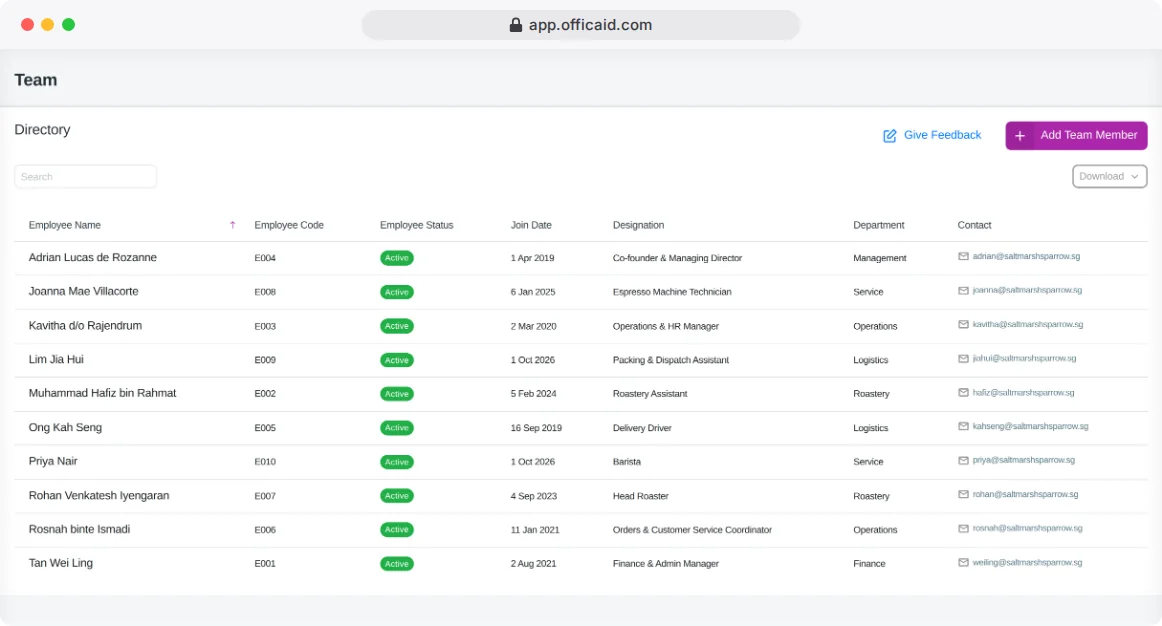
Task: Click employee code E009
Action: (265, 360)
